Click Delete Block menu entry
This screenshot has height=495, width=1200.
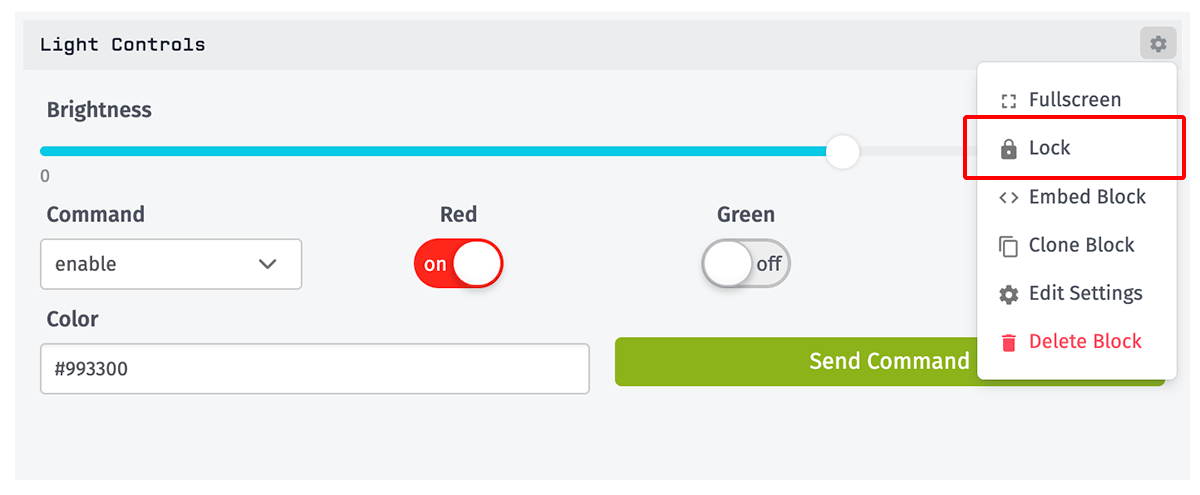click(x=1075, y=341)
